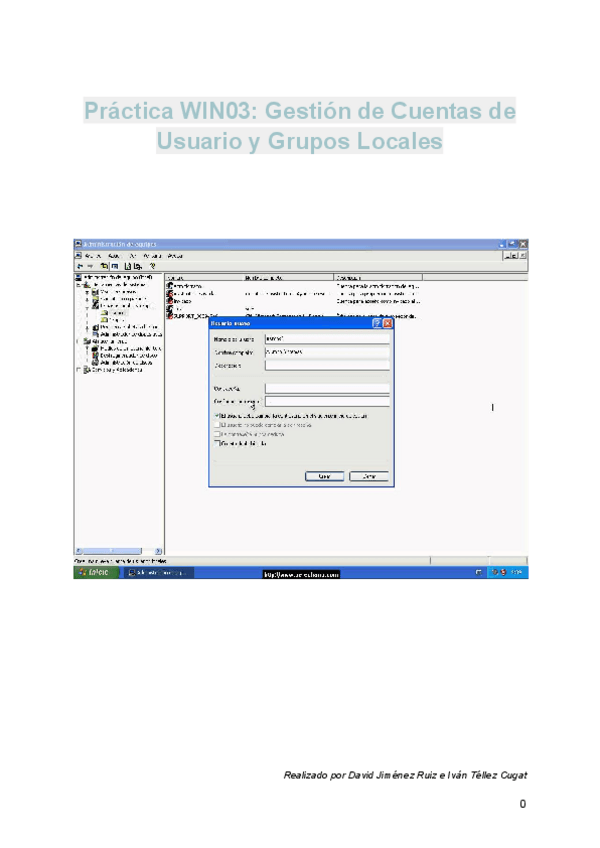
Task: Click the Inicio start button
Action: (x=96, y=572)
